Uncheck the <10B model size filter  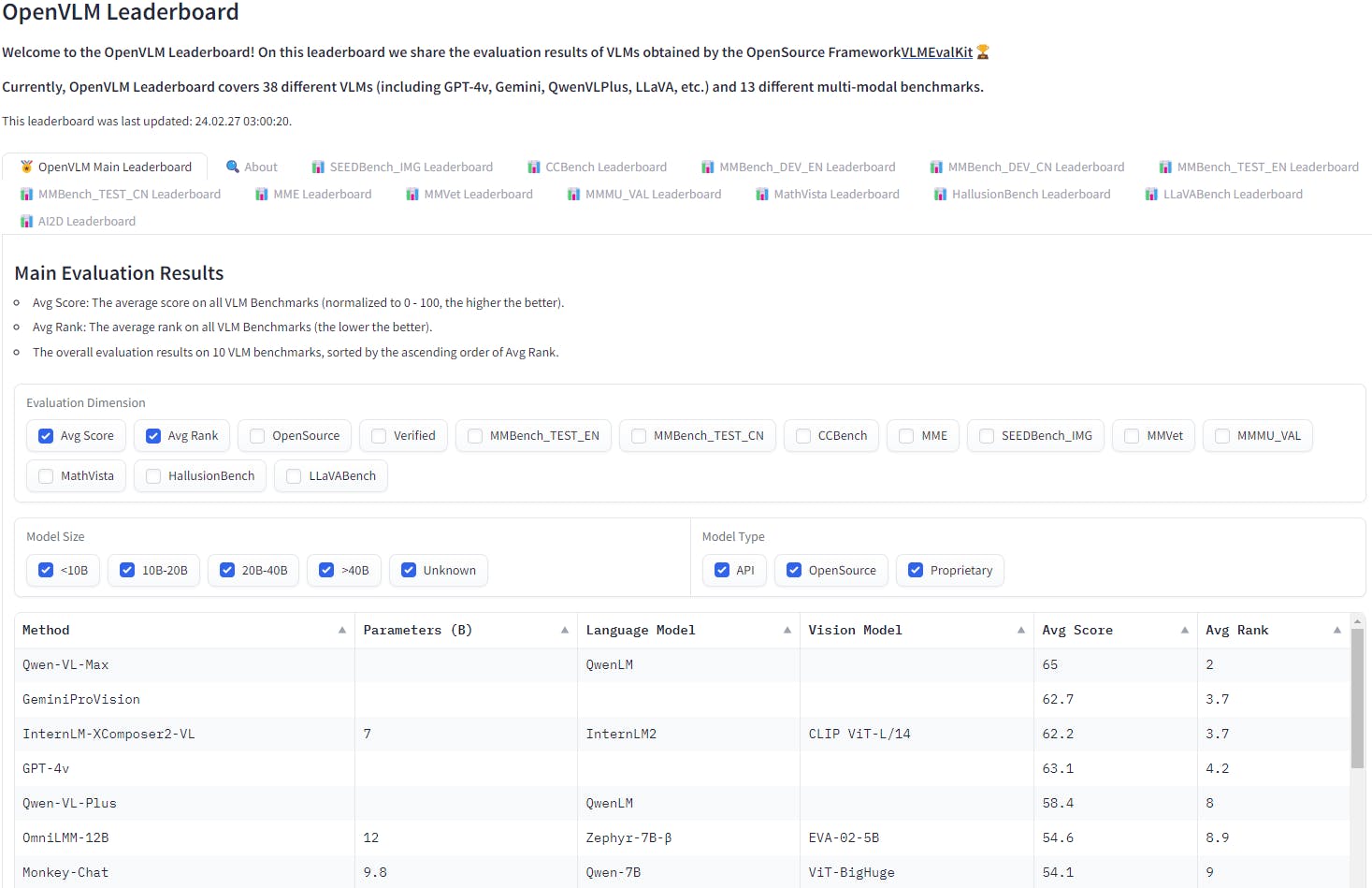coord(46,570)
